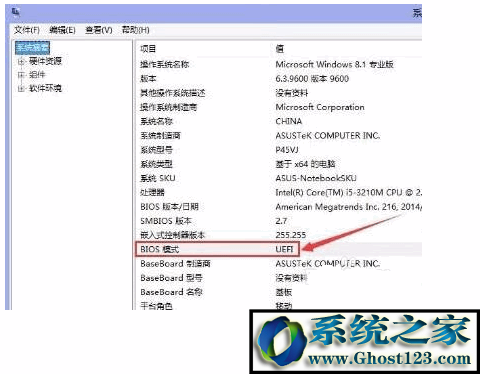The image size is (480, 374).
Task: Click value 基于 x64 的电脑
Action: [305, 164]
